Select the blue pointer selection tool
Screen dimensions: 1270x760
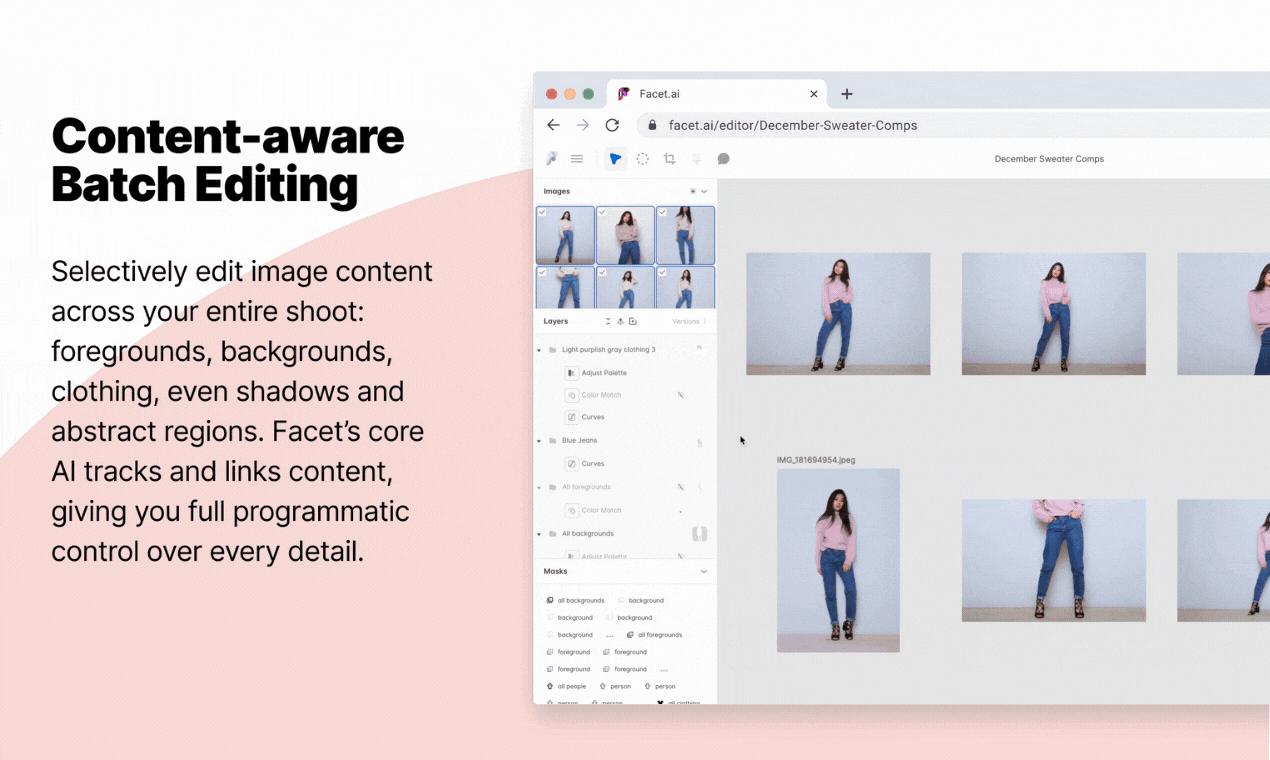[x=615, y=159]
